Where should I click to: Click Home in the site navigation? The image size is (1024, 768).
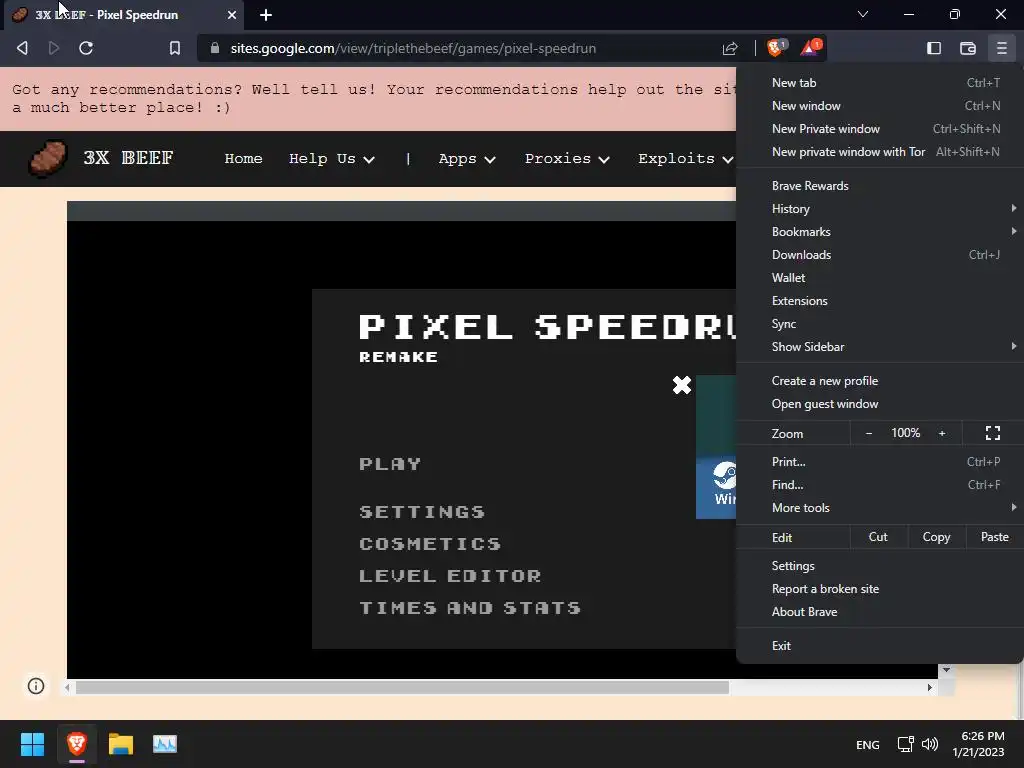tap(243, 159)
